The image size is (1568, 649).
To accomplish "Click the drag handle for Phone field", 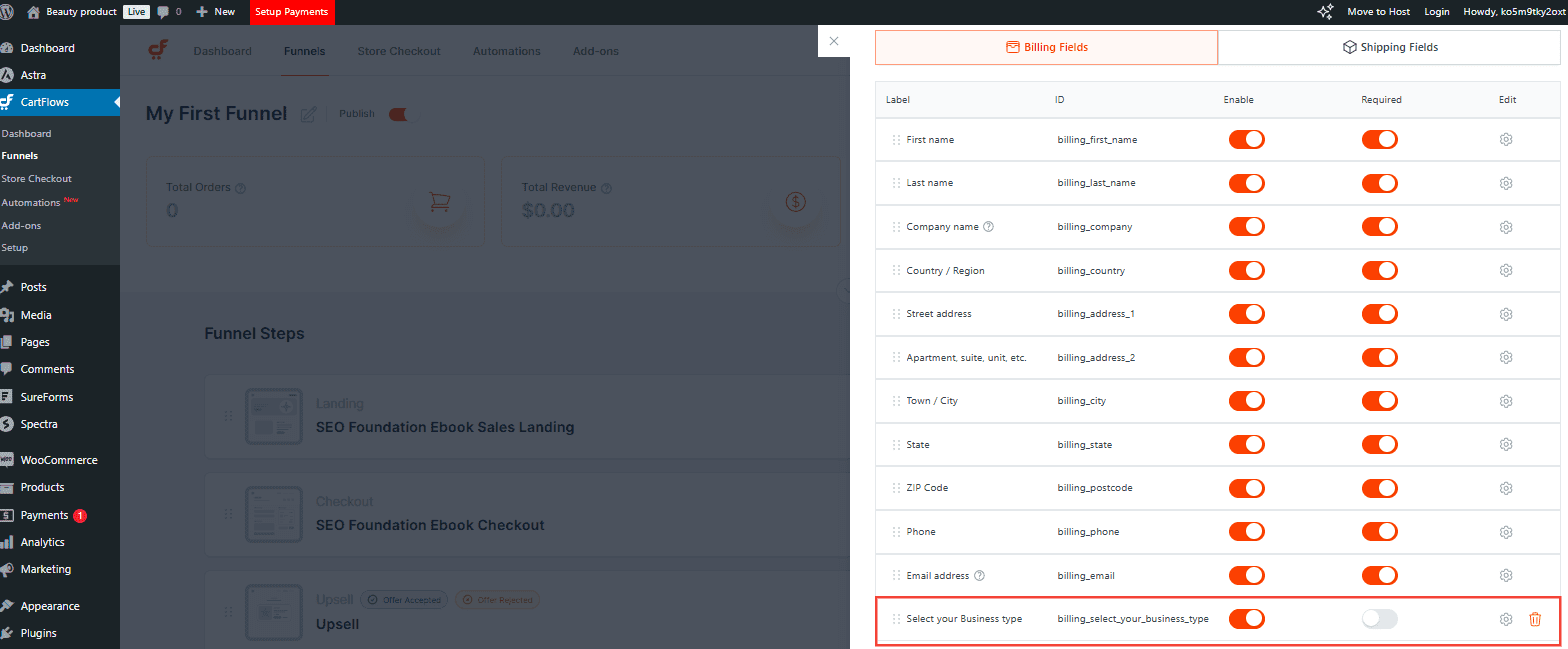I will click(x=896, y=532).
